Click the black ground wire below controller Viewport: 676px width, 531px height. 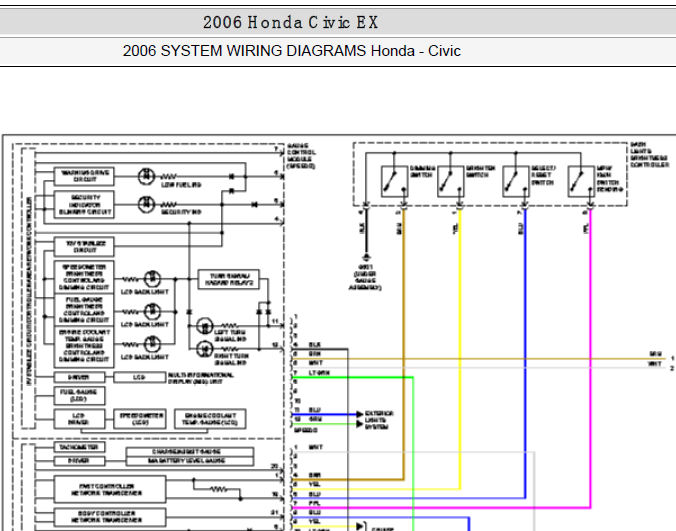(x=366, y=233)
